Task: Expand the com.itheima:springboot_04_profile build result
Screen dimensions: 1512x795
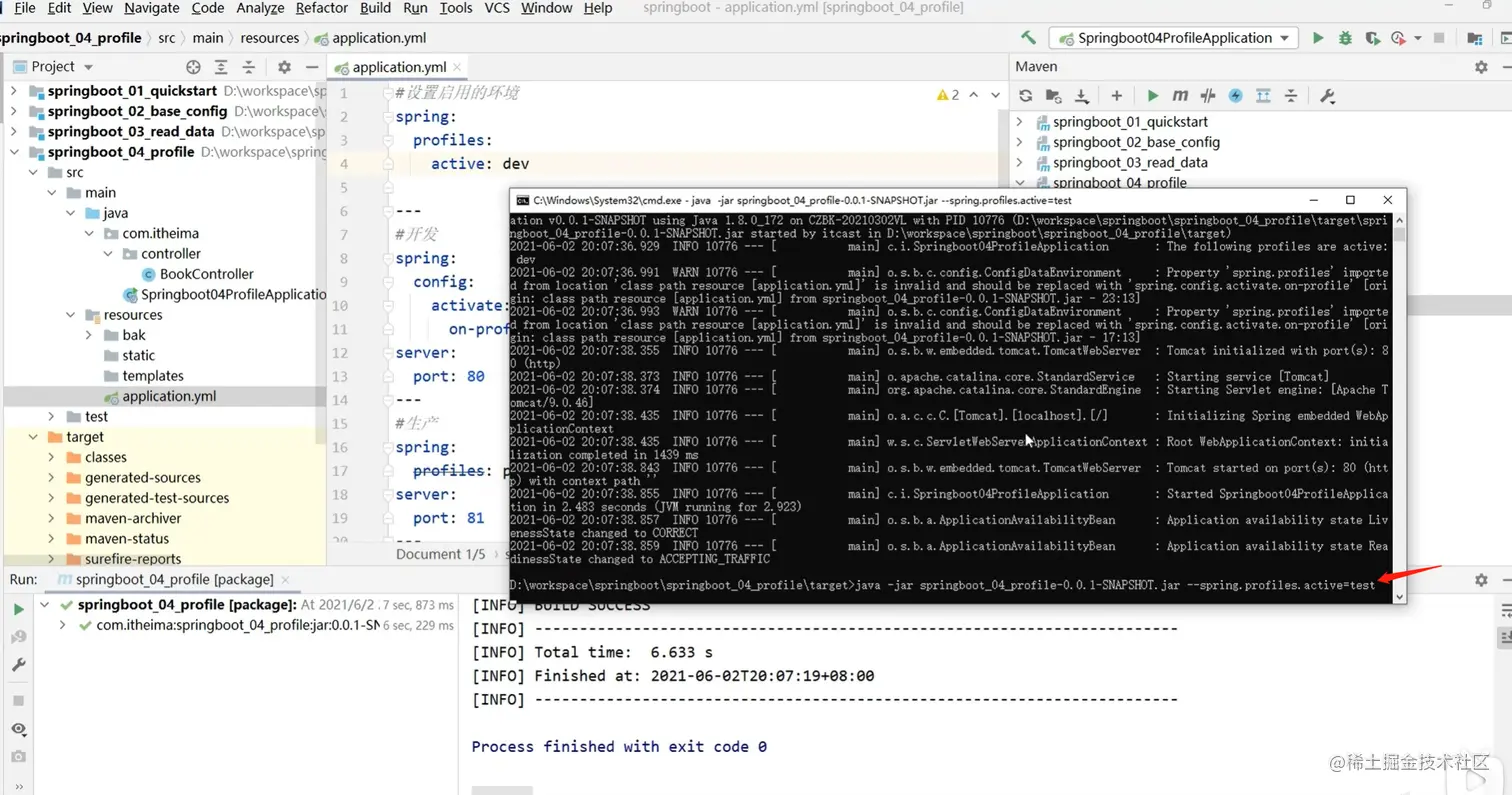Action: (62, 623)
